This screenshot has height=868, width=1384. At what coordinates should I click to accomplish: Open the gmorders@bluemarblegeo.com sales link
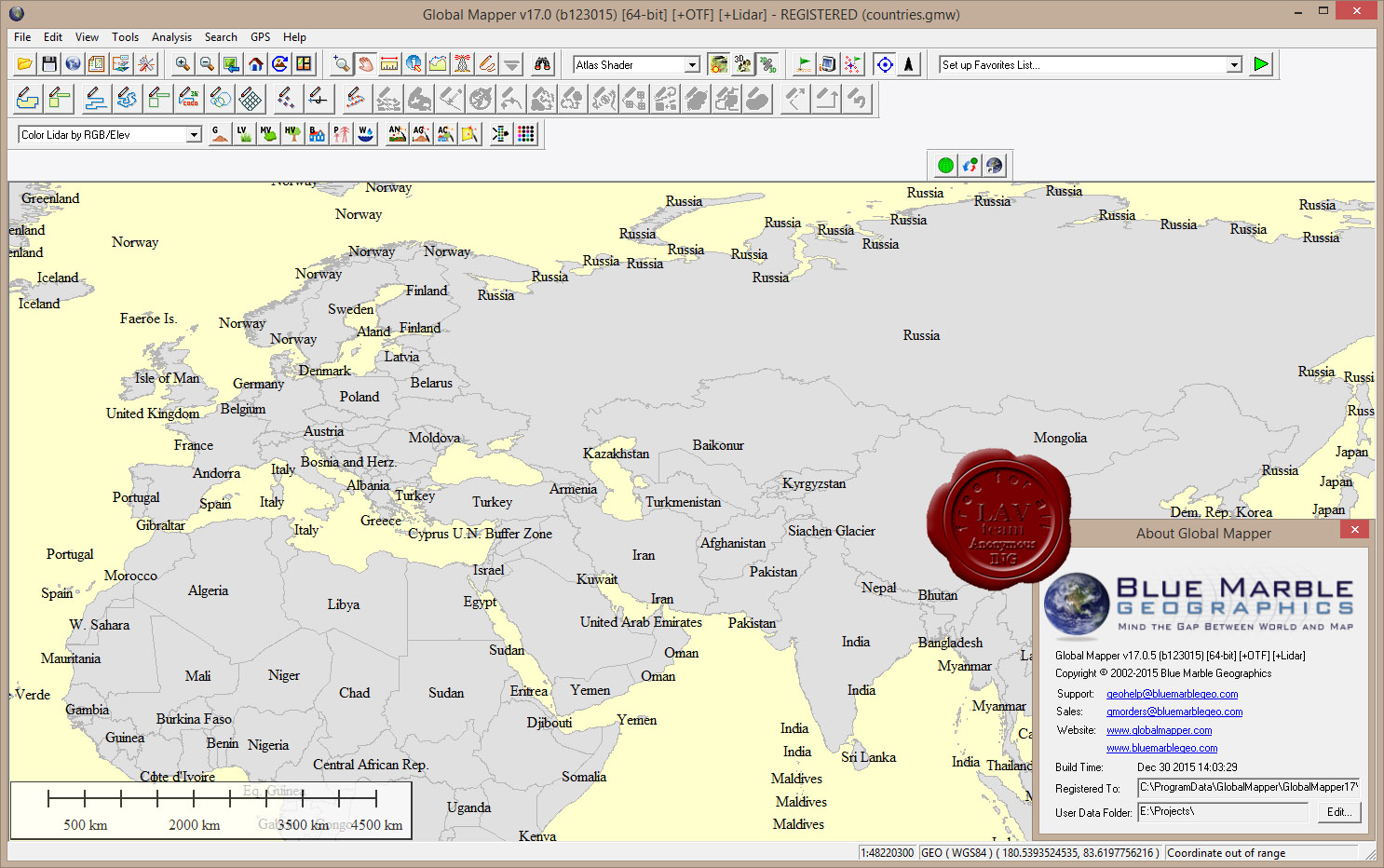click(1174, 712)
